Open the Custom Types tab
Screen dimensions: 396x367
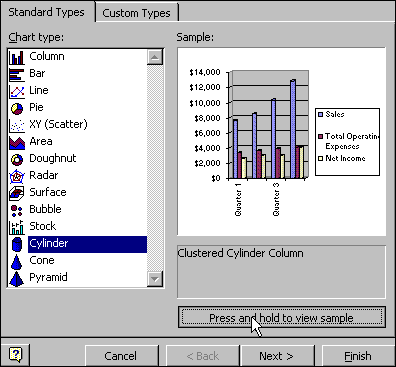coord(136,13)
